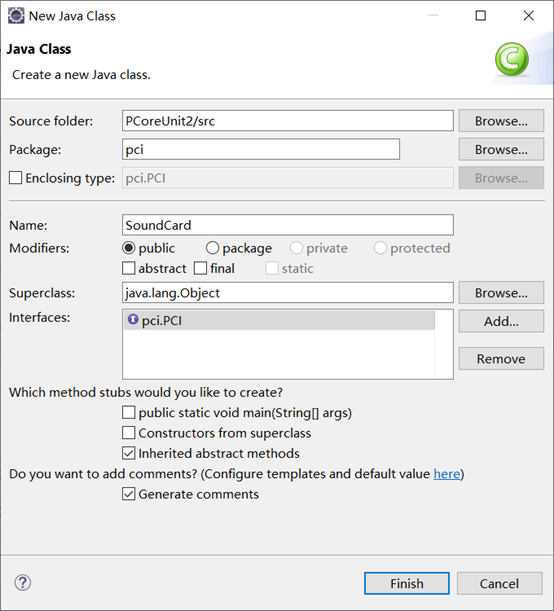
Task: Click Browse next to Source folder
Action: click(x=501, y=121)
